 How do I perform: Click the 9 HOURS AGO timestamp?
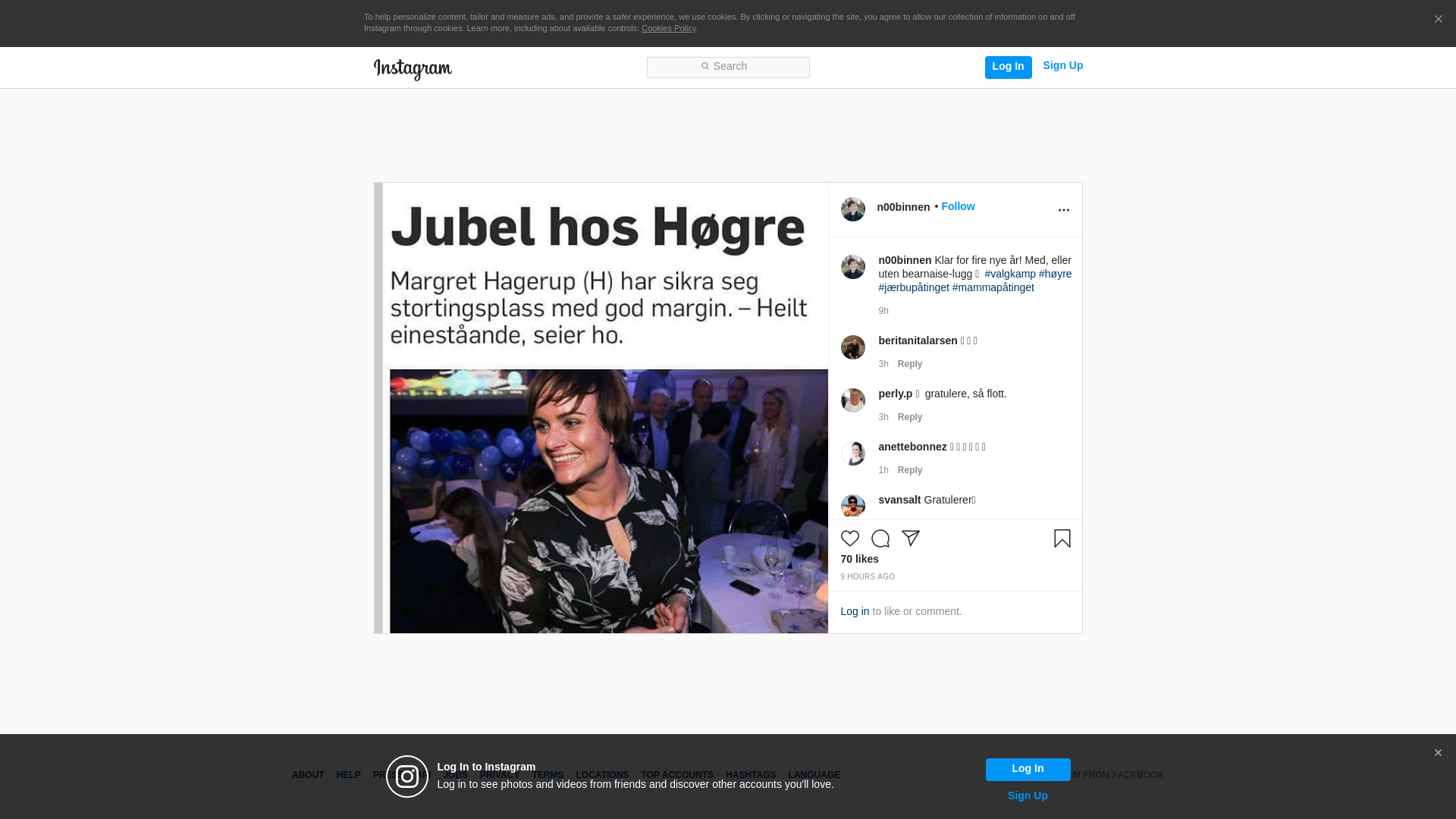868,577
